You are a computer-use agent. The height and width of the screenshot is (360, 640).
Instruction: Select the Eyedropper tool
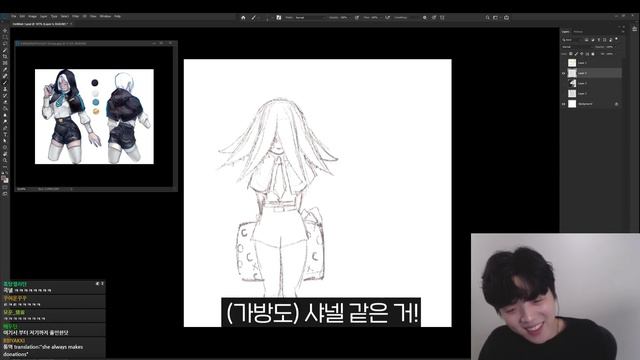tap(5, 69)
